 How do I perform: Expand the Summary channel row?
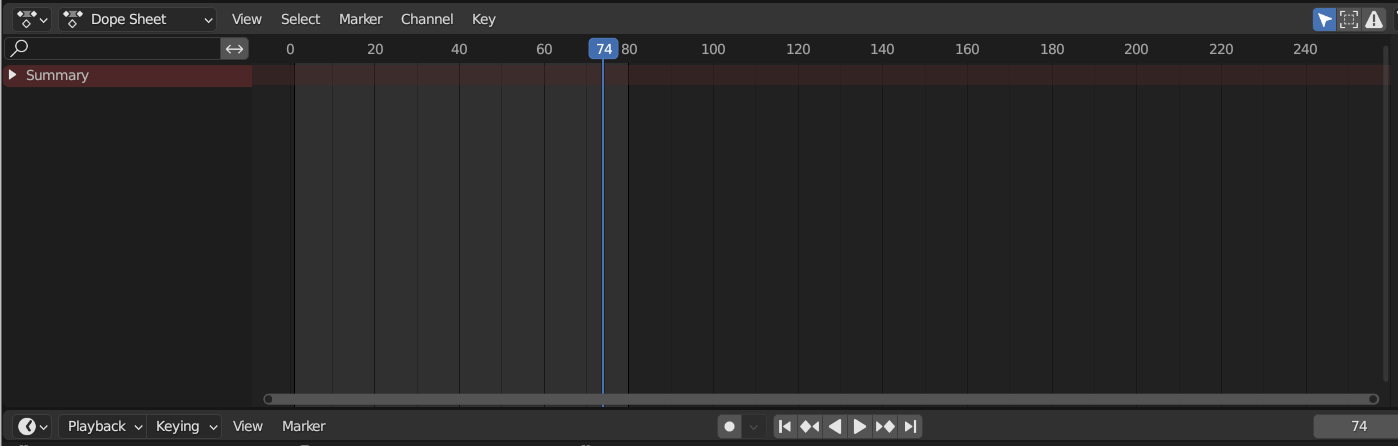click(12, 75)
